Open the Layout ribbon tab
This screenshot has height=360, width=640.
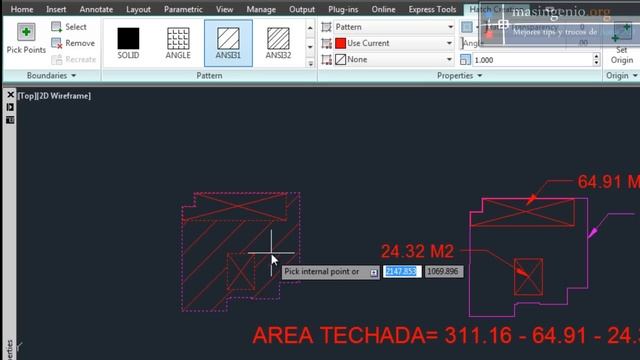coord(138,9)
